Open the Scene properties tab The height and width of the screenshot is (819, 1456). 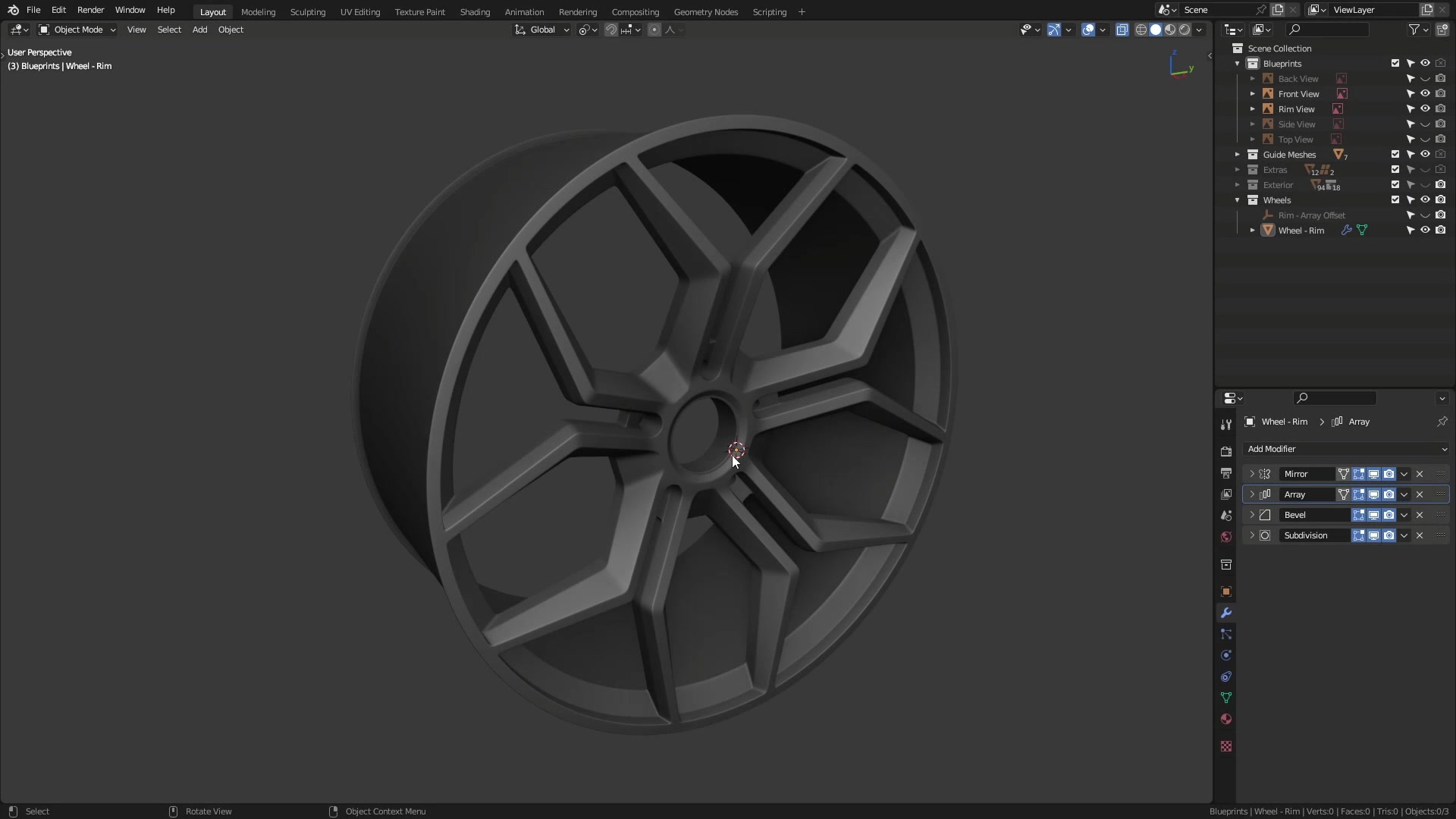[x=1225, y=515]
